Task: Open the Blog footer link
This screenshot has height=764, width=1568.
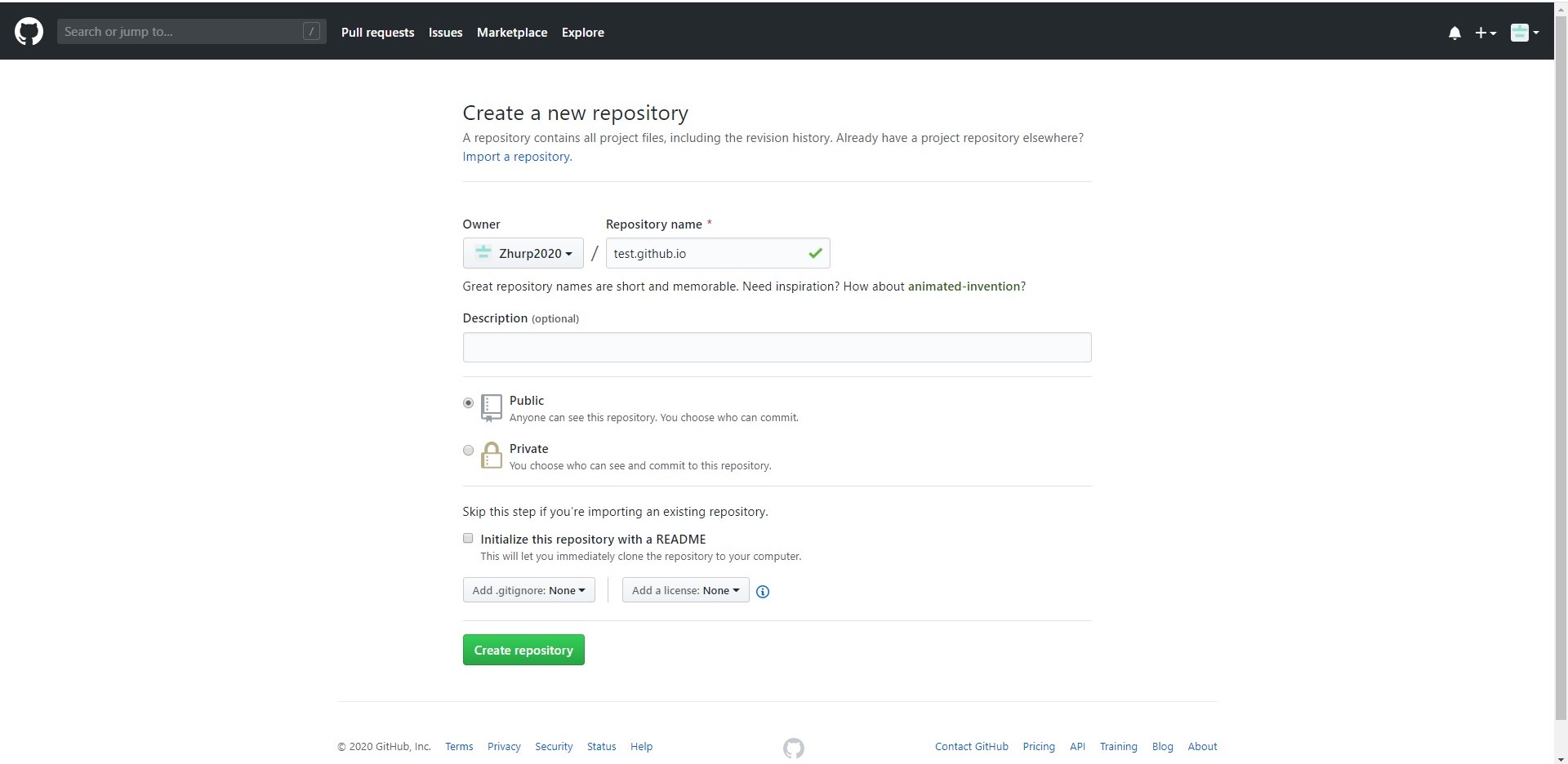Action: tap(1162, 747)
